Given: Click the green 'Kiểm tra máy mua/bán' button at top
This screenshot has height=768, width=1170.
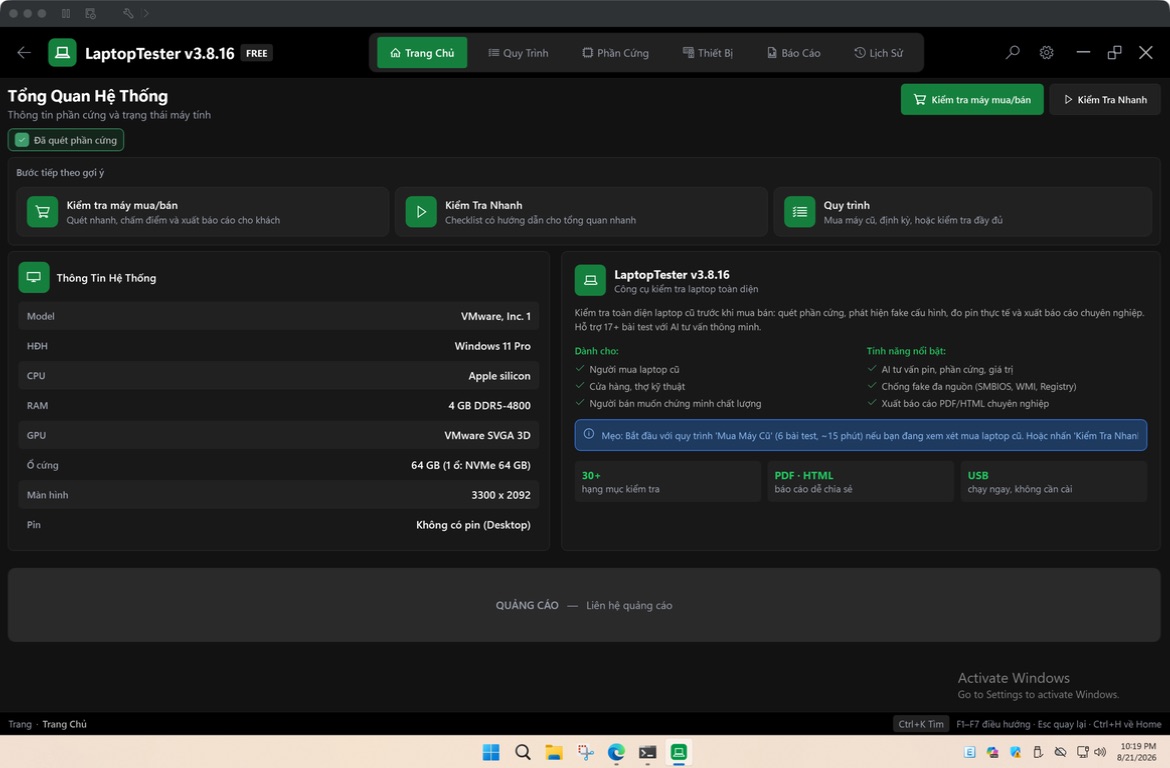Looking at the screenshot, I should [x=972, y=99].
